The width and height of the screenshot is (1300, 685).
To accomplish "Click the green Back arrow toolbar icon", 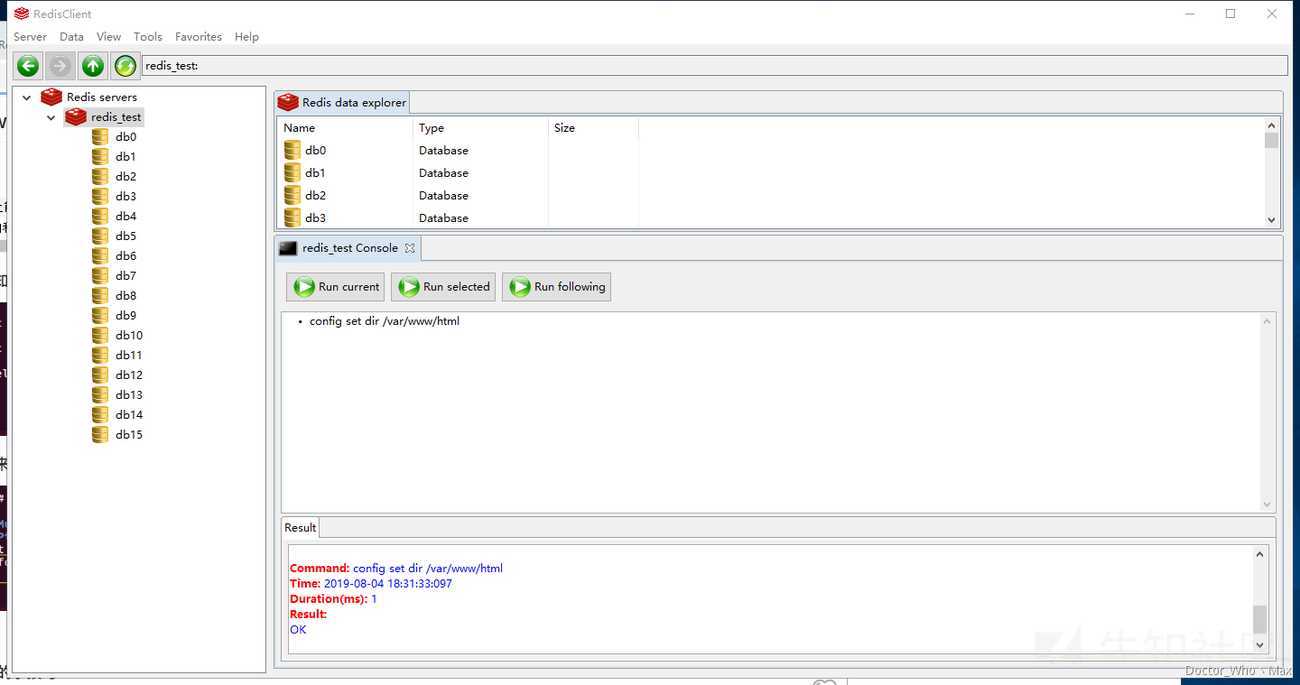I will [28, 66].
